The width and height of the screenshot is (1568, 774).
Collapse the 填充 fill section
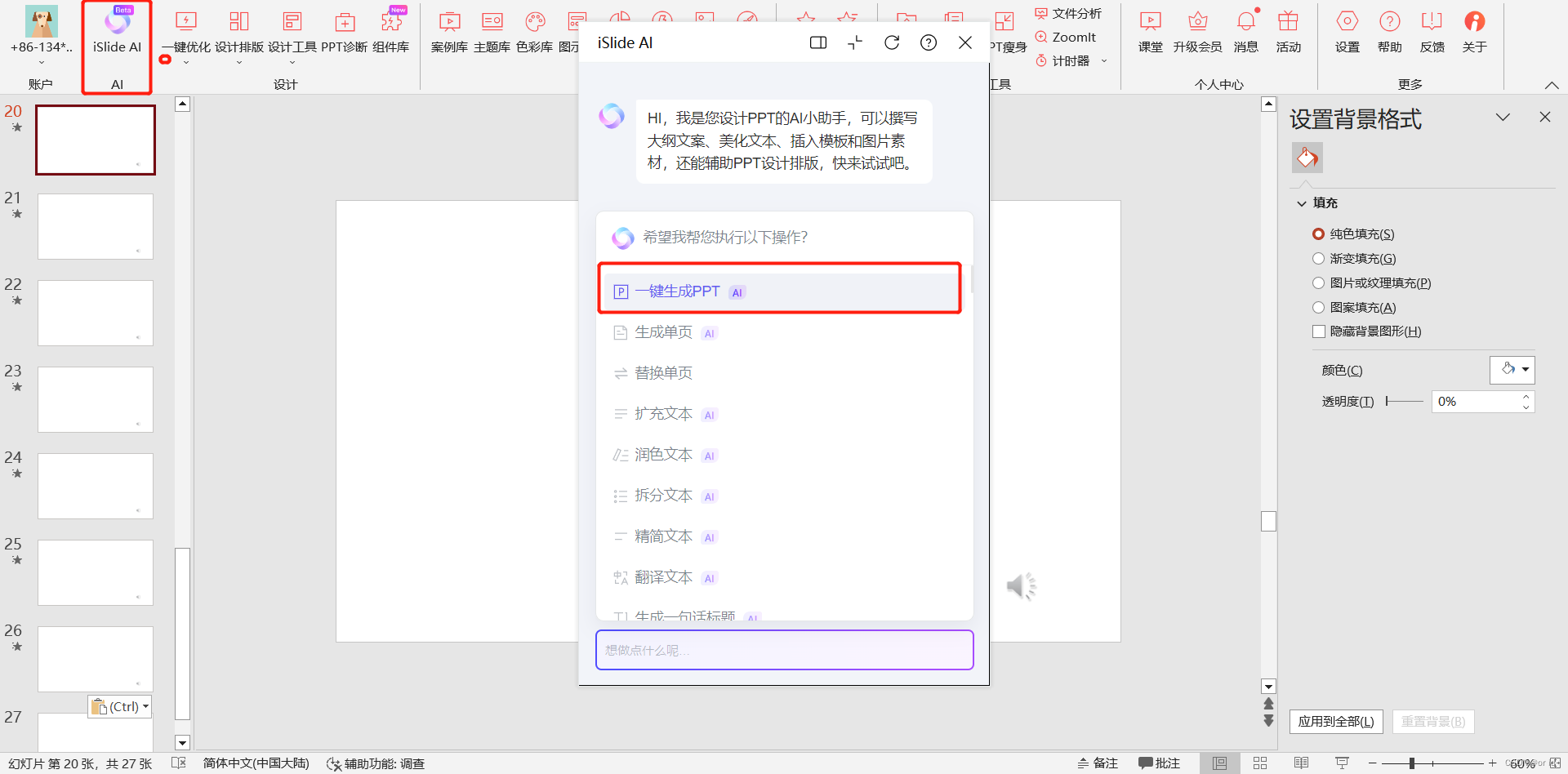coord(1302,202)
